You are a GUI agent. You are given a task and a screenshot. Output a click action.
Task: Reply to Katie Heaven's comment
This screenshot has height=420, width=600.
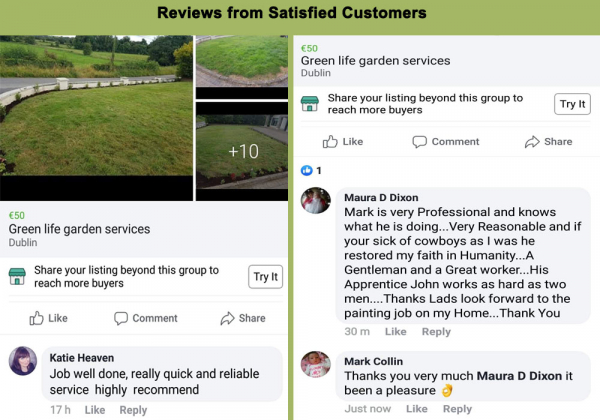click(133, 410)
